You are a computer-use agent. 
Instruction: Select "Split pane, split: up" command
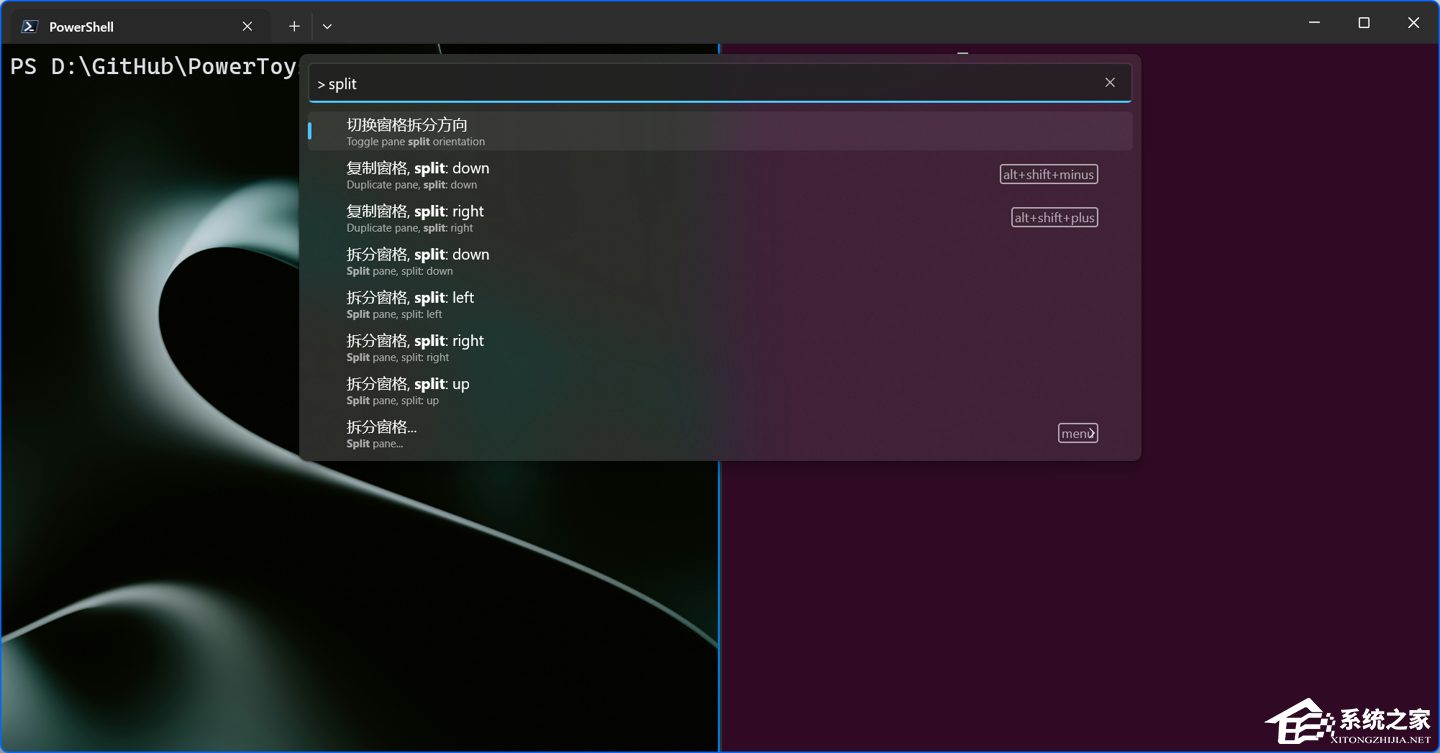tap(720, 389)
